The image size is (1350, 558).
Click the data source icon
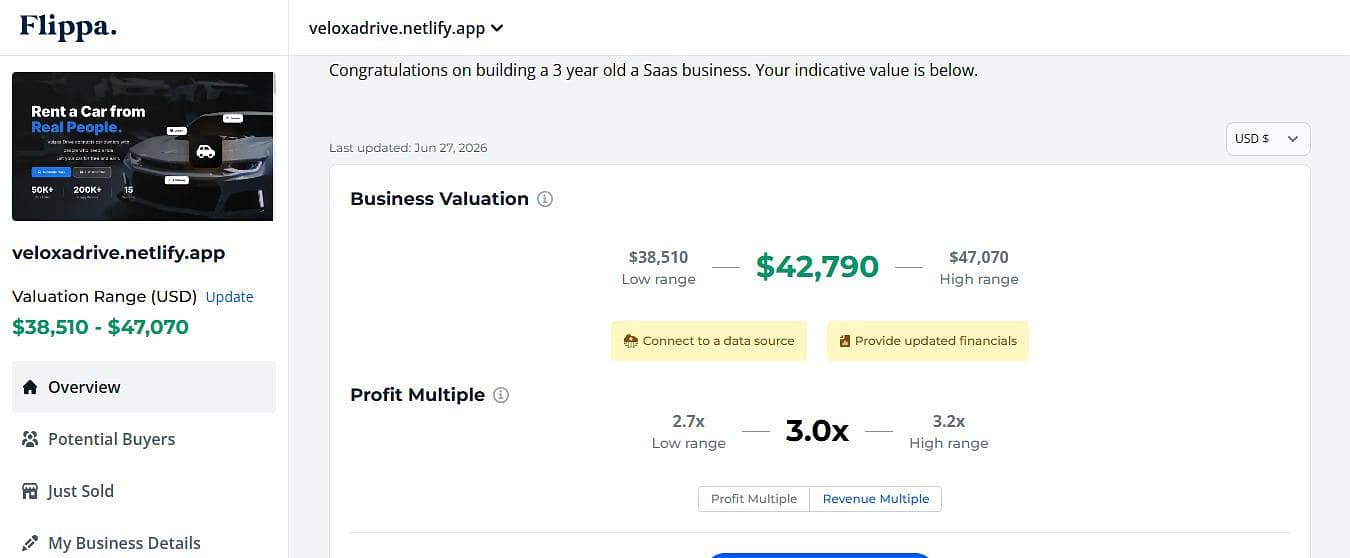[630, 341]
